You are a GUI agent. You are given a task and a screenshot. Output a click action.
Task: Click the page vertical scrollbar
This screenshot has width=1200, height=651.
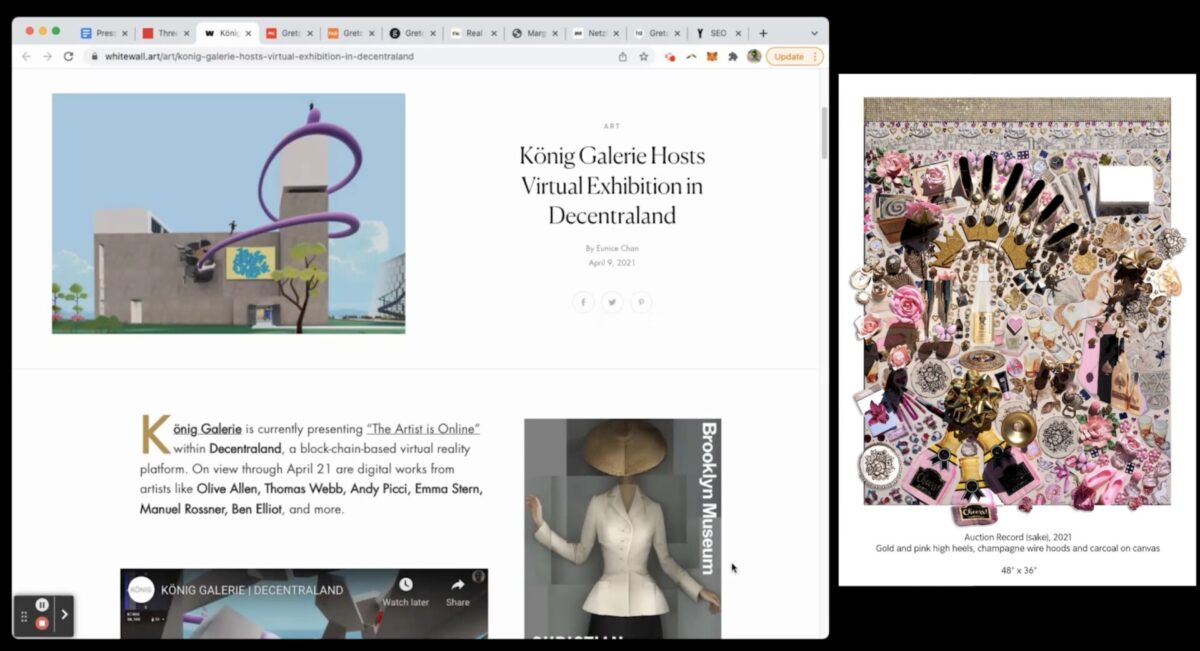824,133
